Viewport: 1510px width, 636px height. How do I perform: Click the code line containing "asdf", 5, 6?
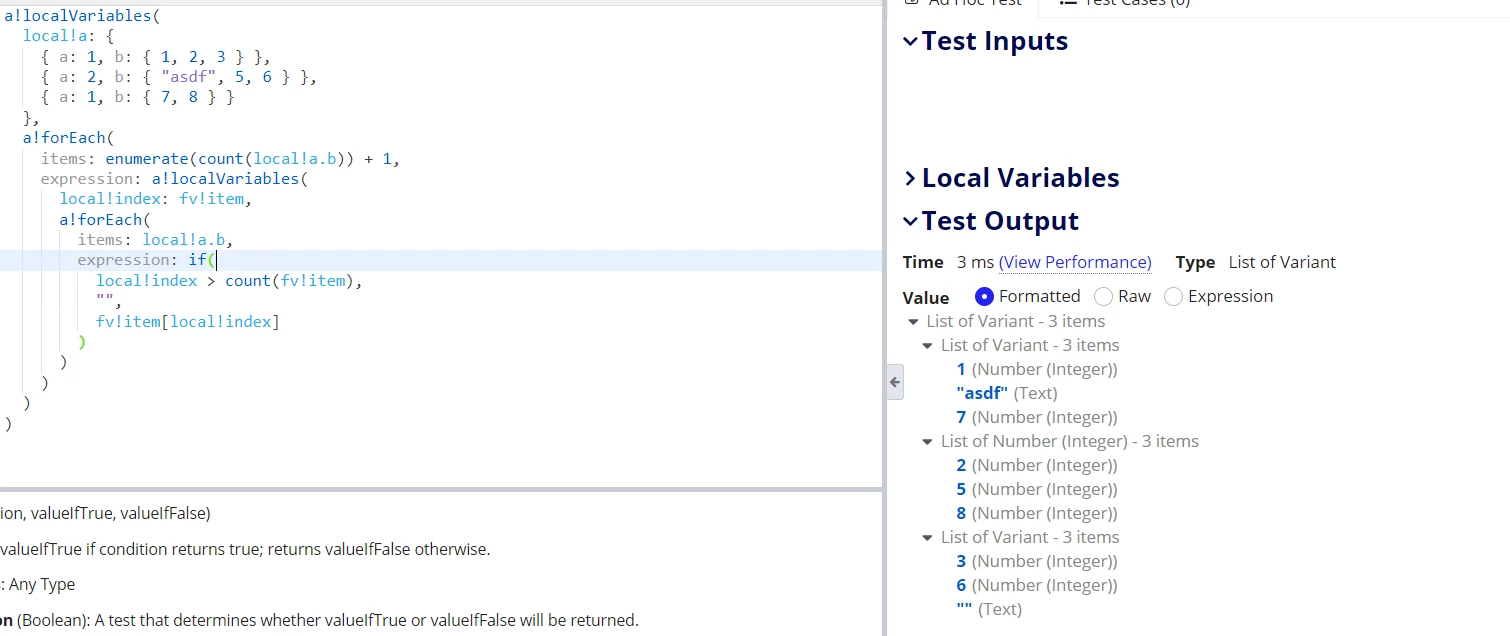click(179, 77)
